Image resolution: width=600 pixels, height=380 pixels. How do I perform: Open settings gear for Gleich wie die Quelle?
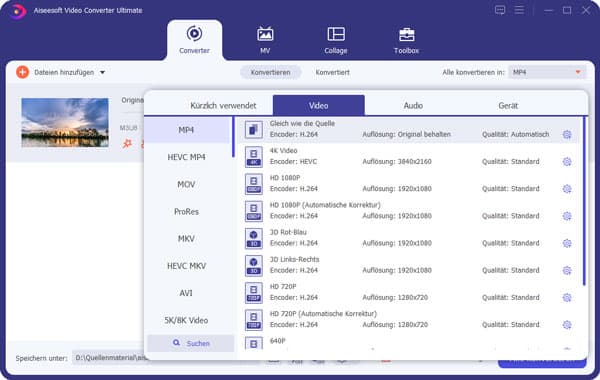pyautogui.click(x=567, y=134)
